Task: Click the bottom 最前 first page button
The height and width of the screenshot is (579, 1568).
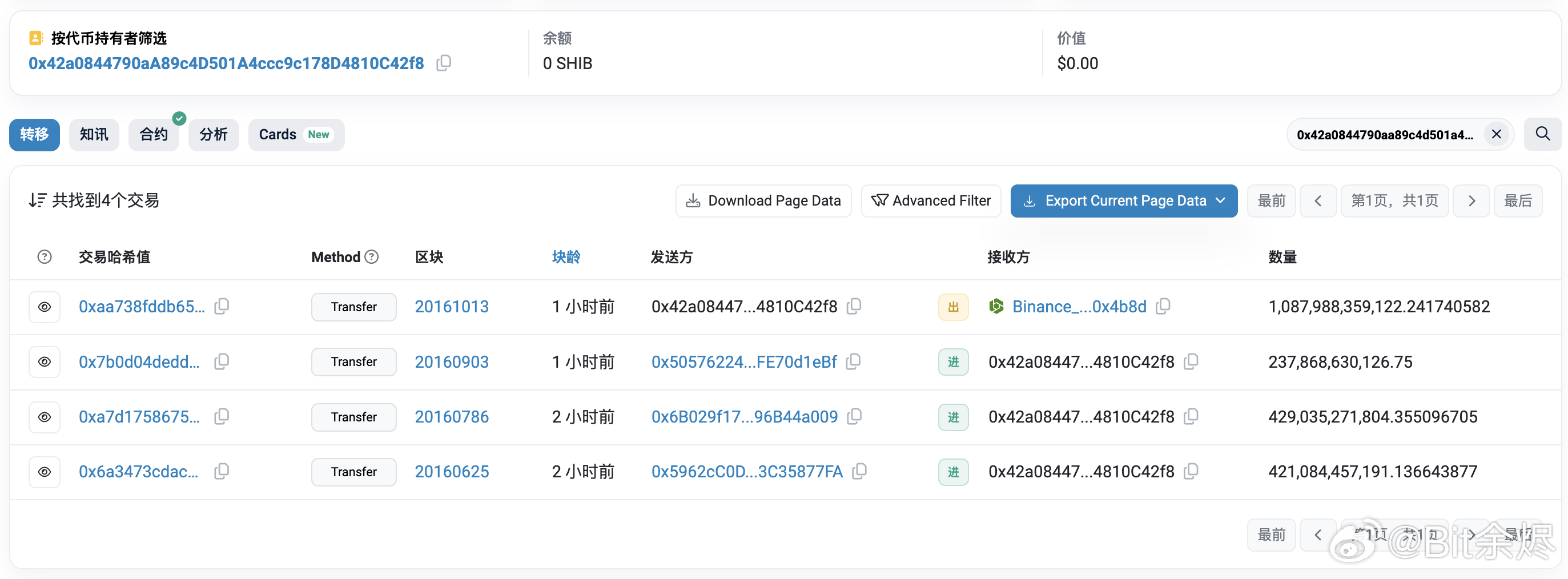Action: coord(1271,534)
